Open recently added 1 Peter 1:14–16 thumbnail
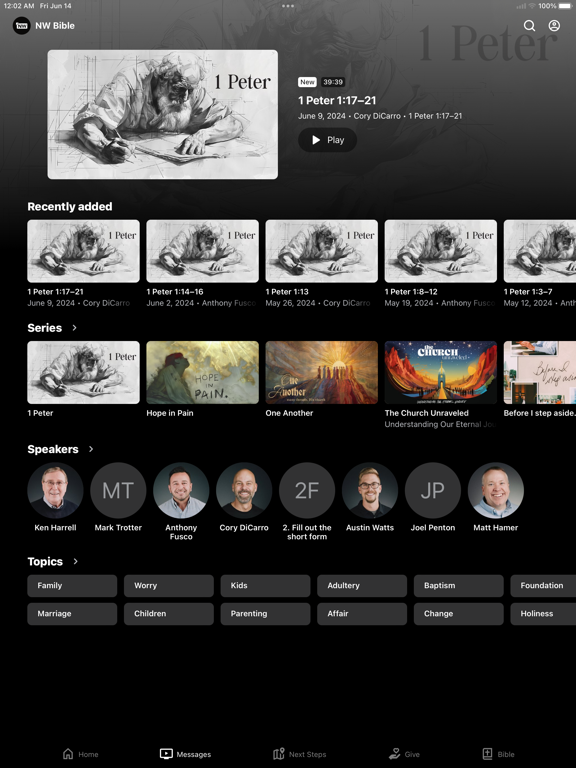576x768 pixels. tap(202, 251)
